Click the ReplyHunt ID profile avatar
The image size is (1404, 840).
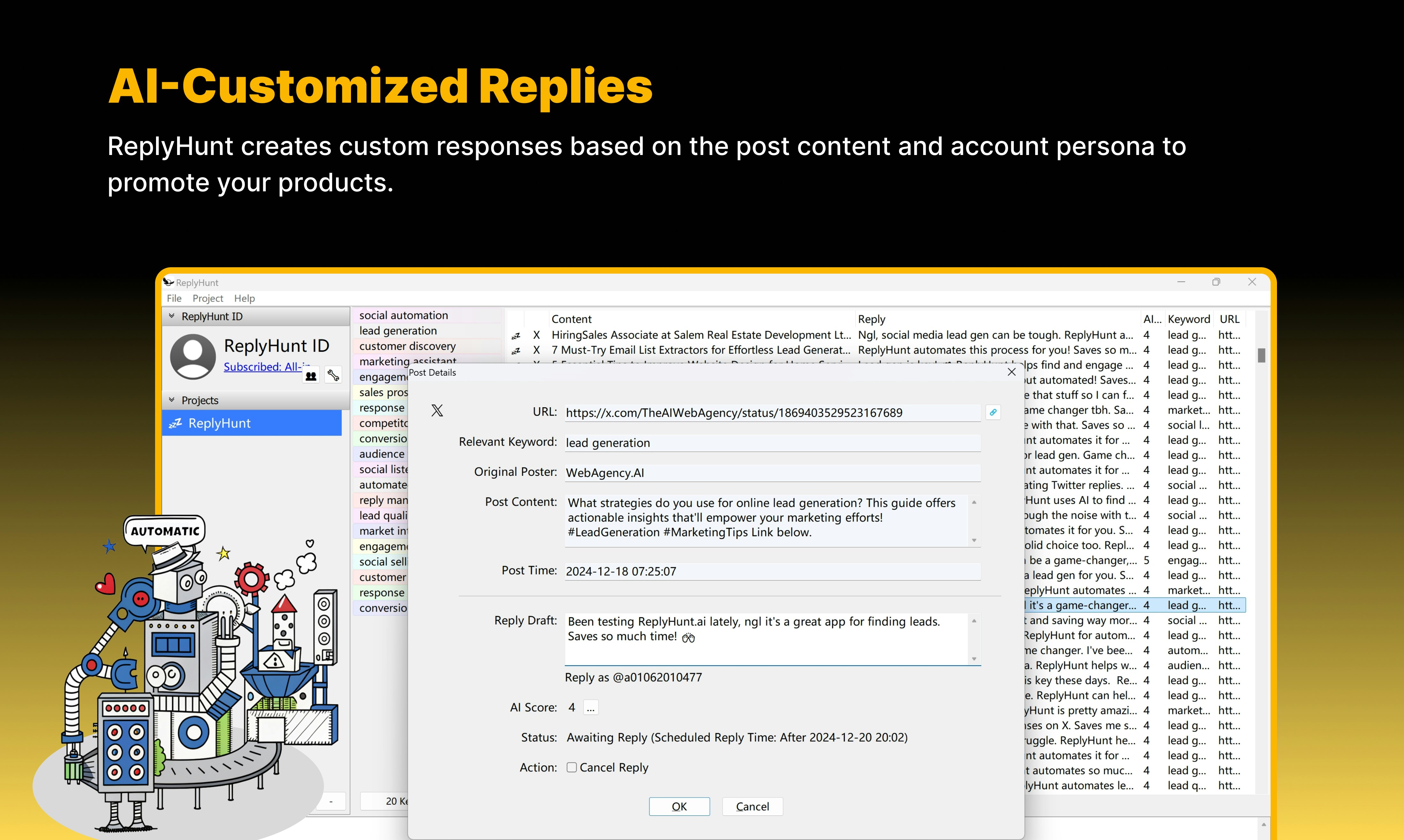tap(192, 356)
